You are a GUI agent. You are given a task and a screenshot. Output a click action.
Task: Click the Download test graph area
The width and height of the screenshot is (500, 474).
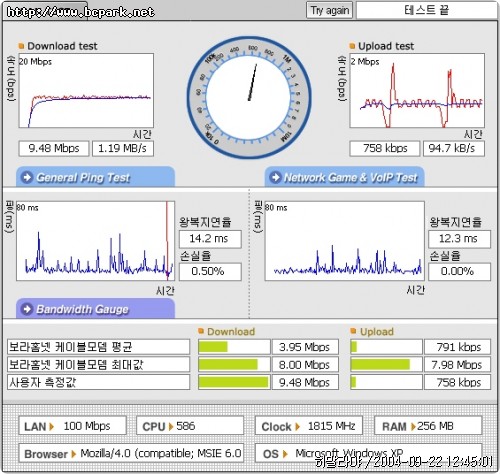coord(86,91)
